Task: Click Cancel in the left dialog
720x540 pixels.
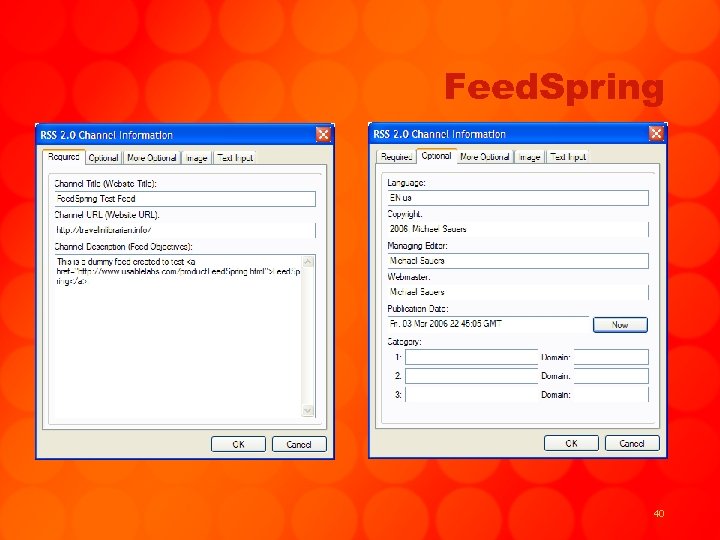Action: (x=299, y=444)
